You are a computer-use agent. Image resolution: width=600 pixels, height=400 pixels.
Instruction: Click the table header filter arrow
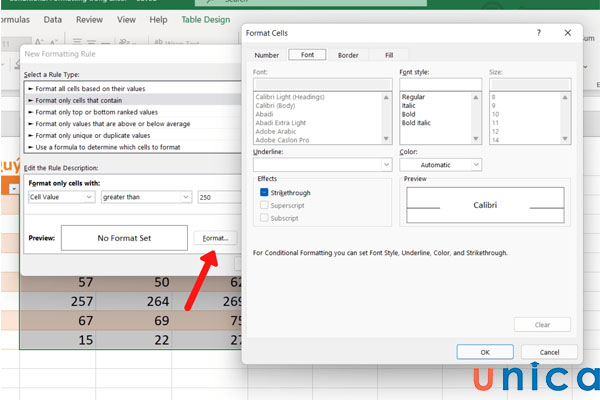(x=14, y=188)
